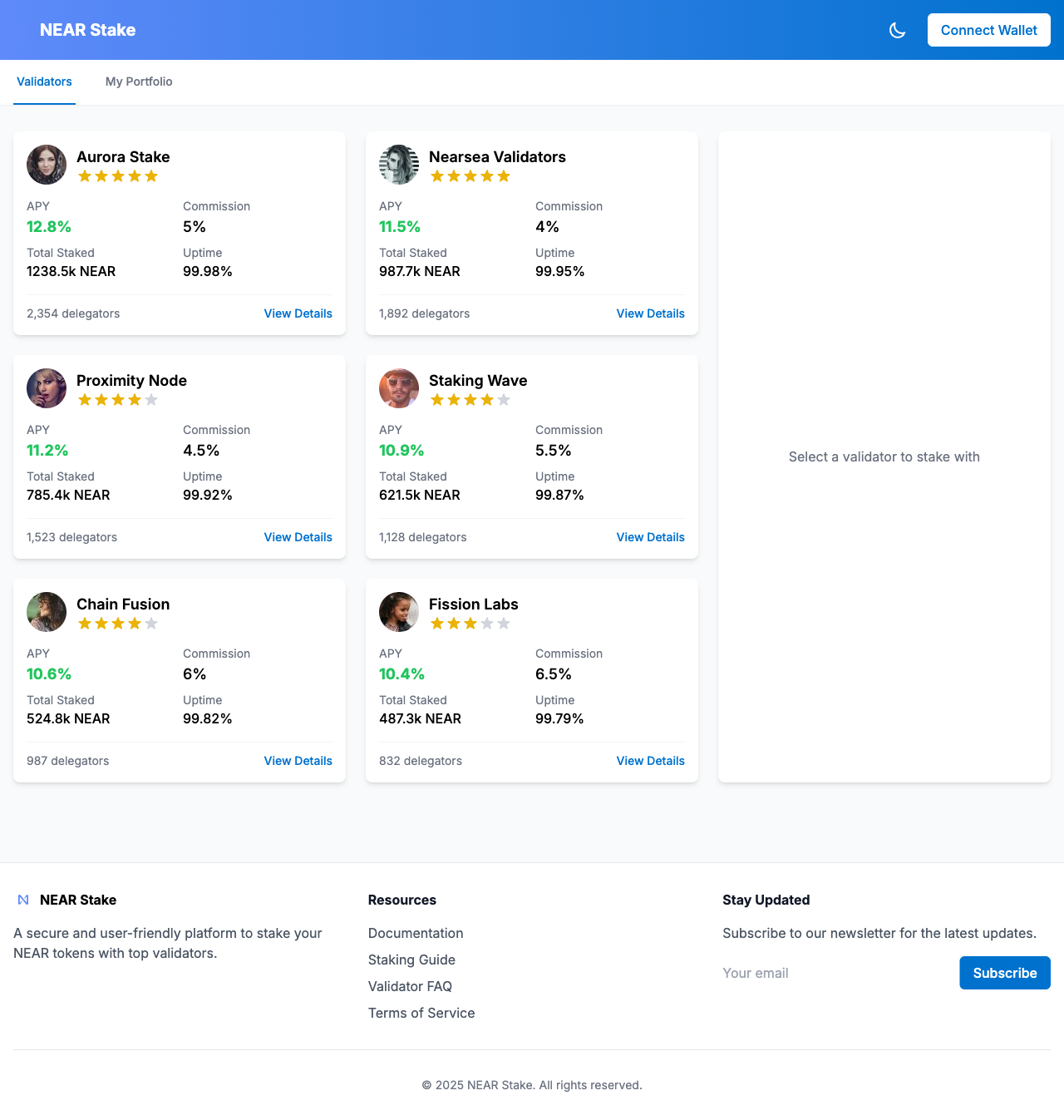Open View Details for Fission Labs
Viewport: 1064px width, 1120px height.
[650, 761]
